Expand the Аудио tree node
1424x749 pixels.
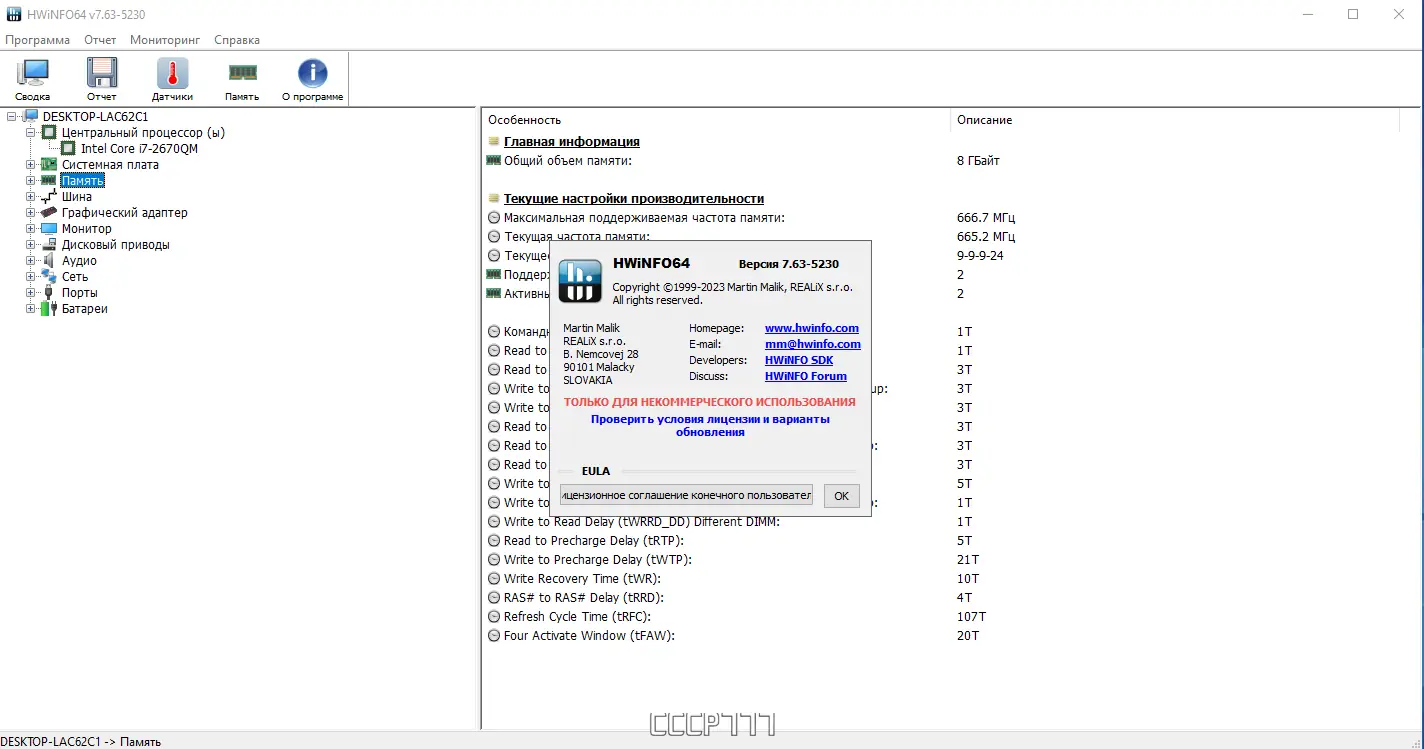pos(30,261)
